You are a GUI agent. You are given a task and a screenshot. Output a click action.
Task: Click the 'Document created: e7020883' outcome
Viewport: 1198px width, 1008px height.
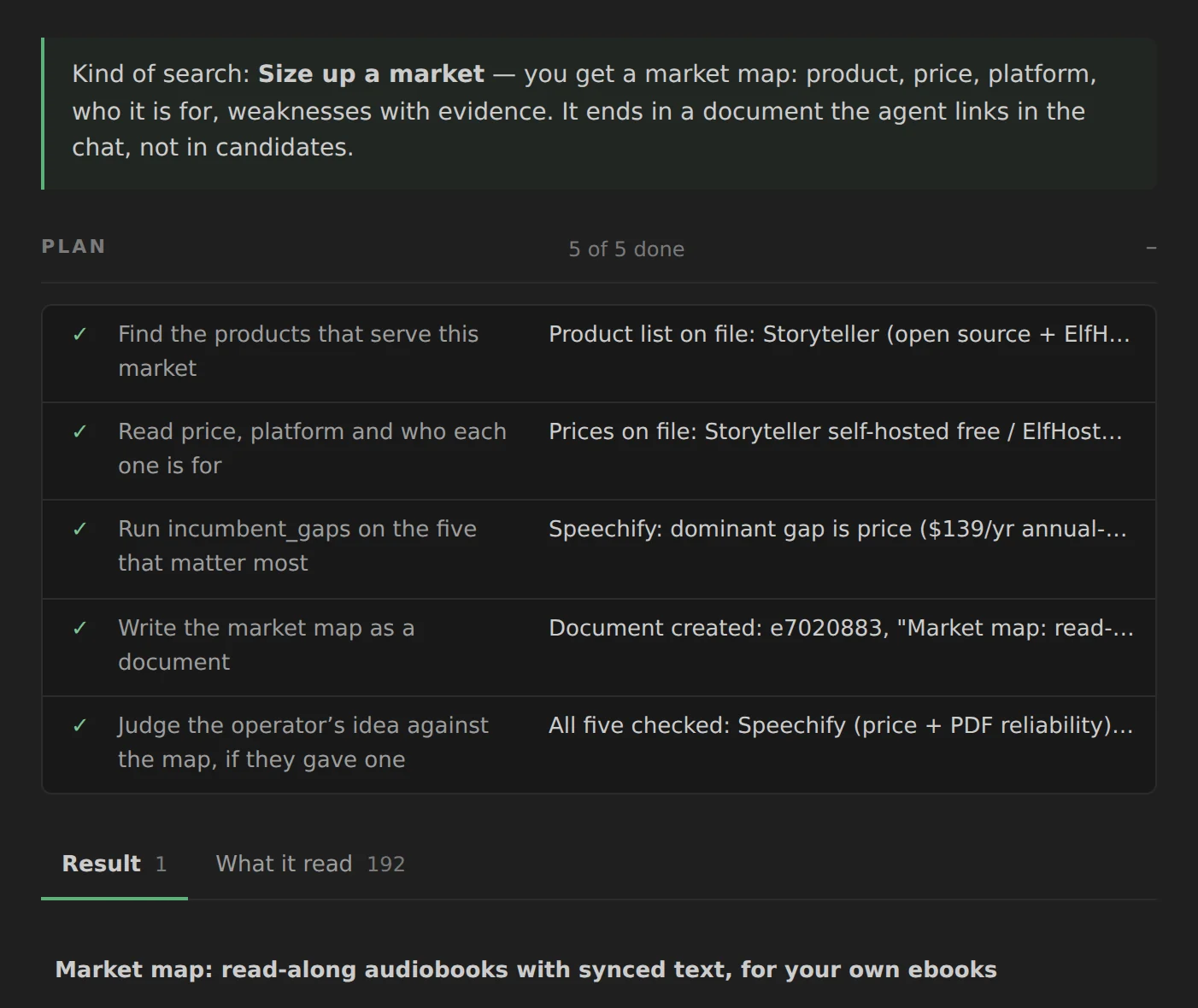point(842,628)
